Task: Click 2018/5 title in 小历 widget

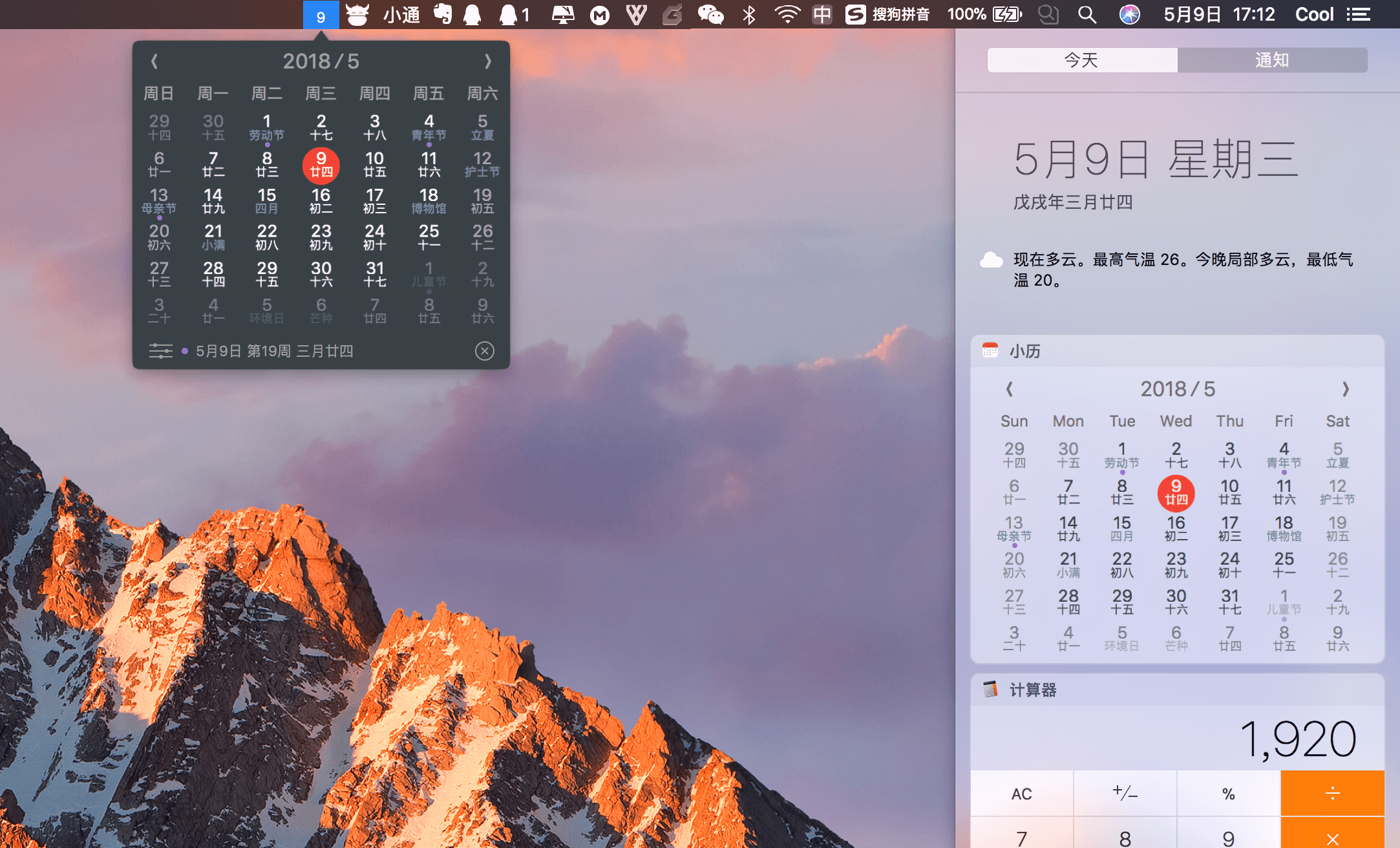Action: 1178,389
